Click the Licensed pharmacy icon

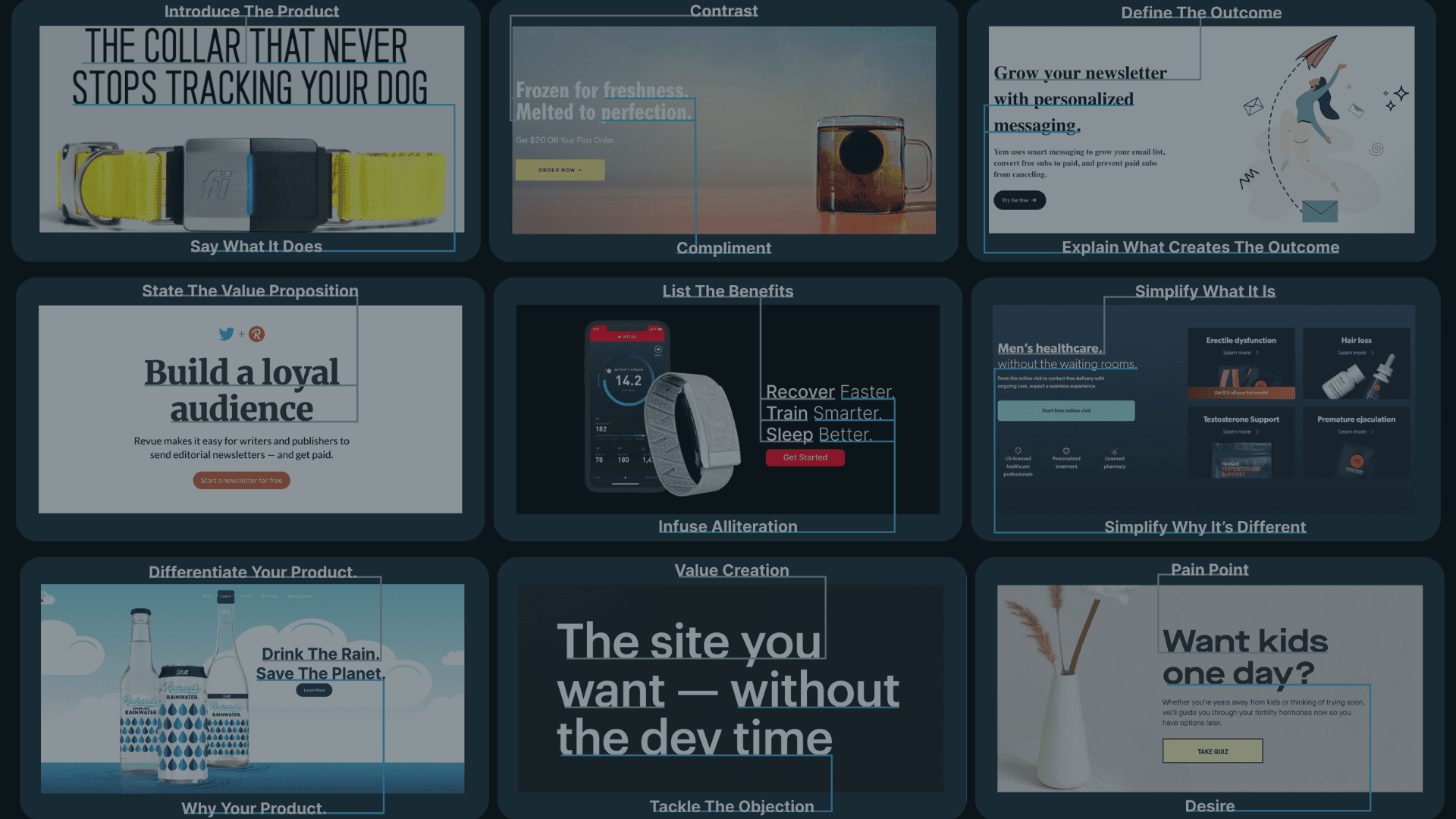[1114, 451]
